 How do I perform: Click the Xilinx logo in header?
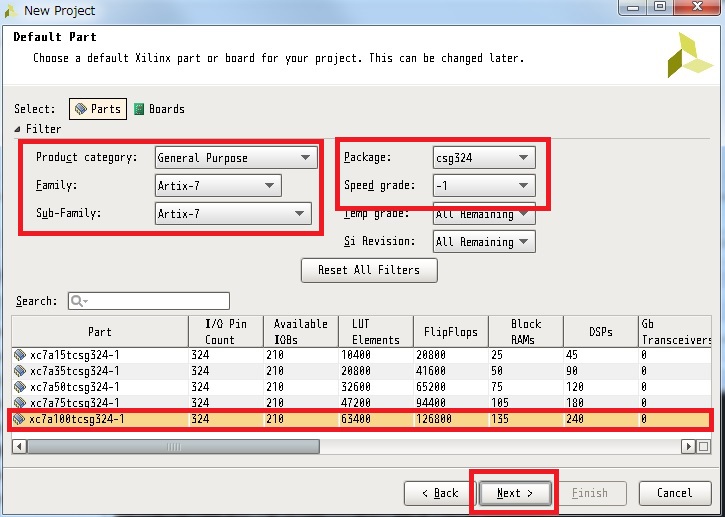tap(689, 55)
